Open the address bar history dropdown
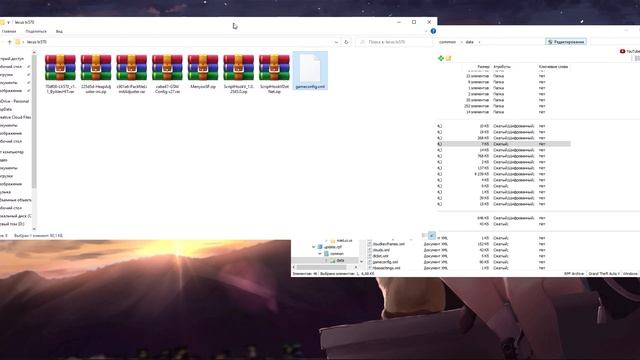Screen dimensions: 640x360 coord(336,42)
